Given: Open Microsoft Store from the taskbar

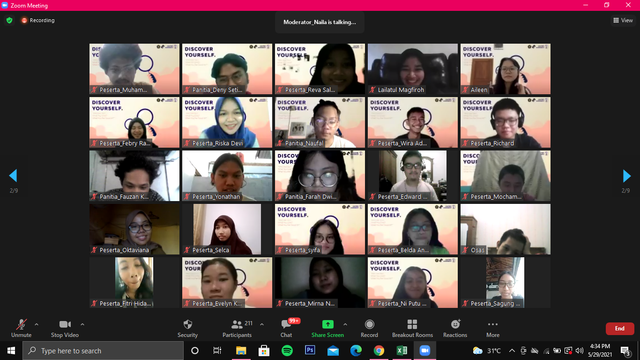Looking at the screenshot, I should point(264,351).
